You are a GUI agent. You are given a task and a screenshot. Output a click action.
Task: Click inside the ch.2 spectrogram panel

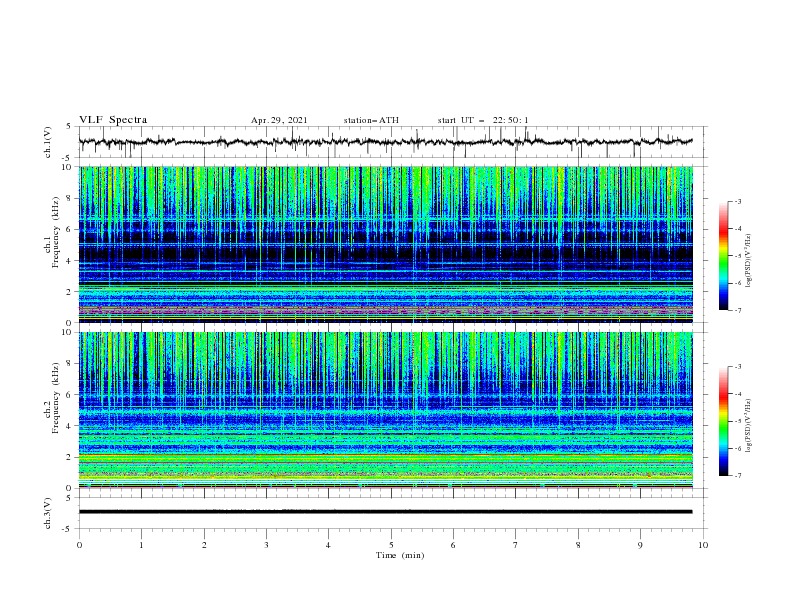coord(386,410)
